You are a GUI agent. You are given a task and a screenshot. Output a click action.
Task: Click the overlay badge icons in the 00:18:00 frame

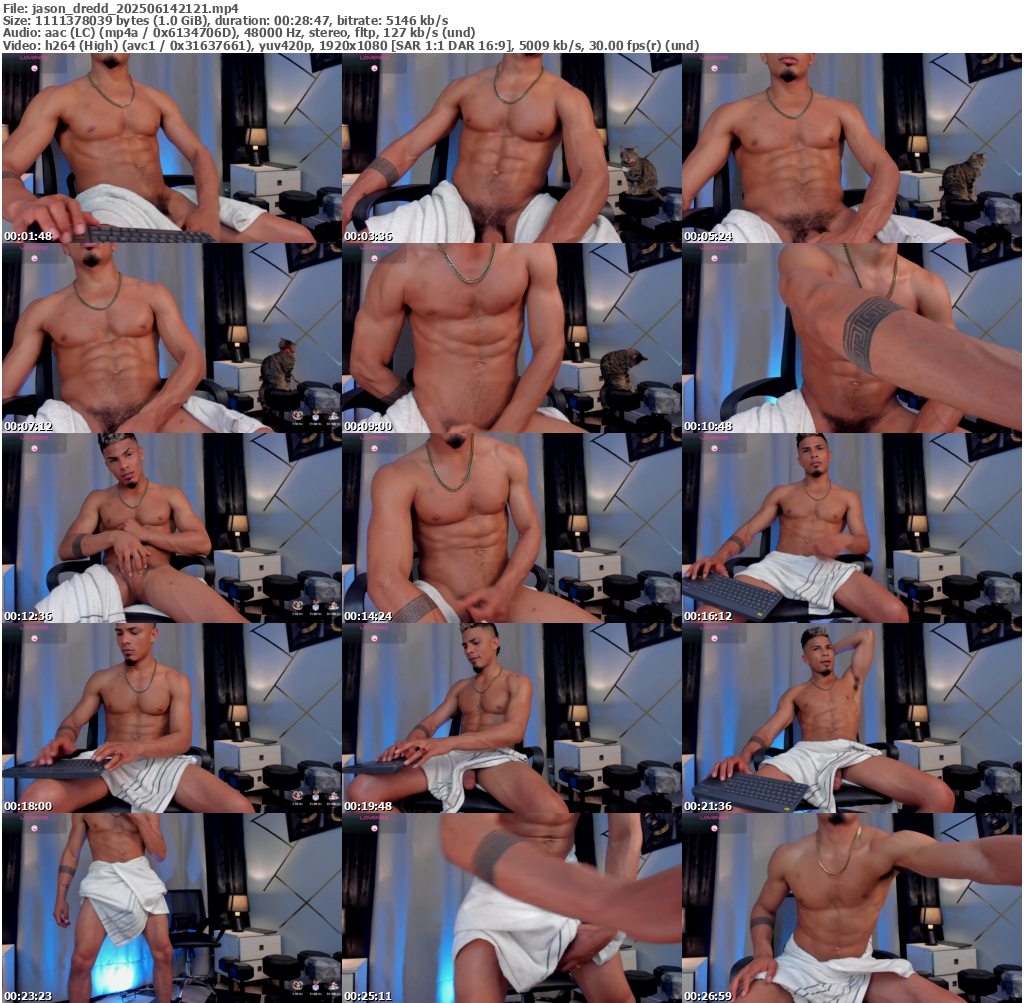[x=313, y=795]
